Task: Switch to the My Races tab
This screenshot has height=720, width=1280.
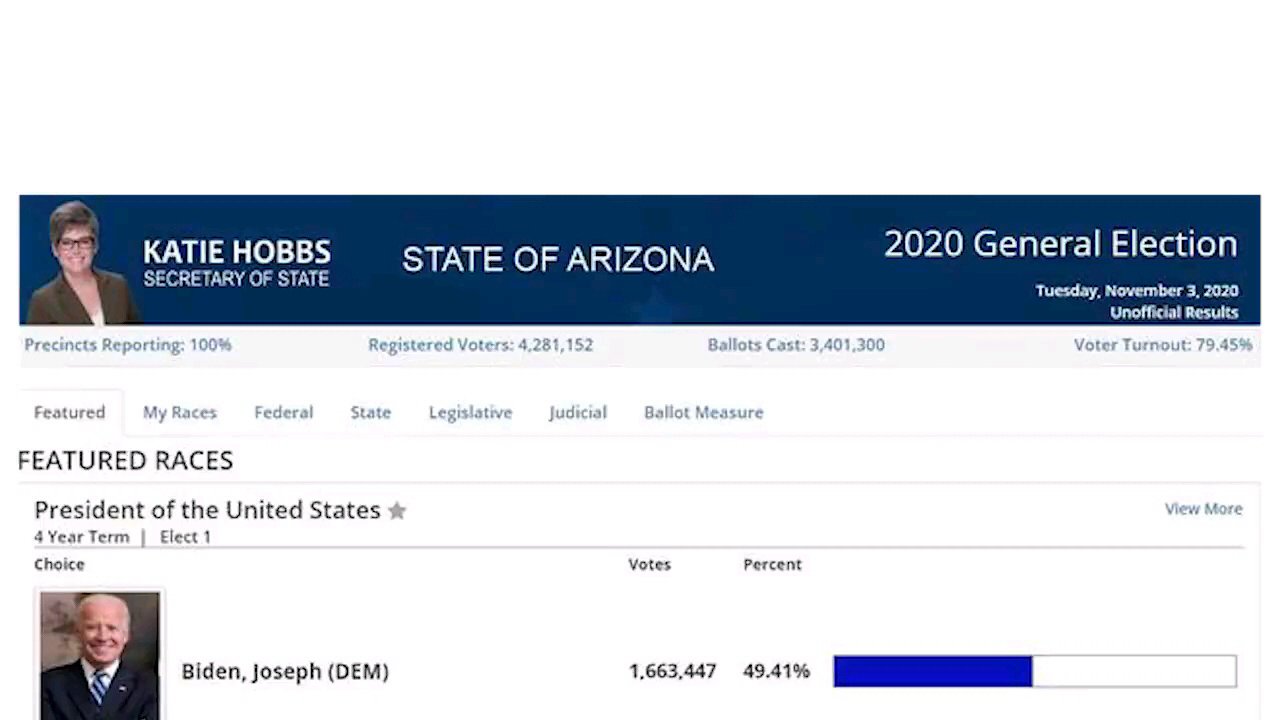Action: (180, 412)
